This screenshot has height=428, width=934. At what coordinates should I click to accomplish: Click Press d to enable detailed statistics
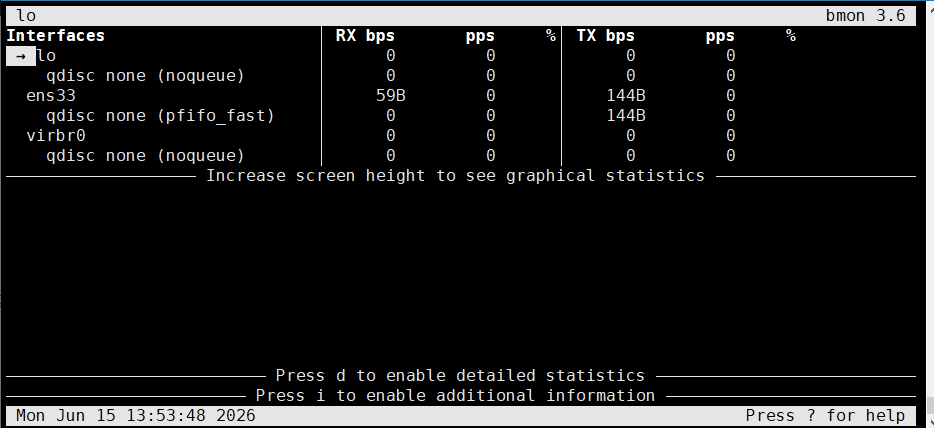point(460,376)
